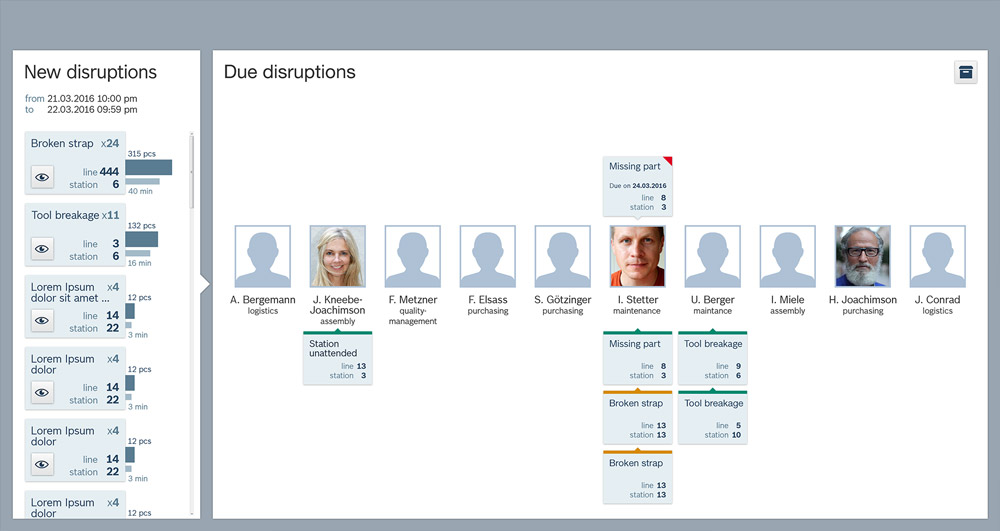Image resolution: width=1000 pixels, height=531 pixels.
Task: Click the name label U. Berger
Action: pos(712,300)
